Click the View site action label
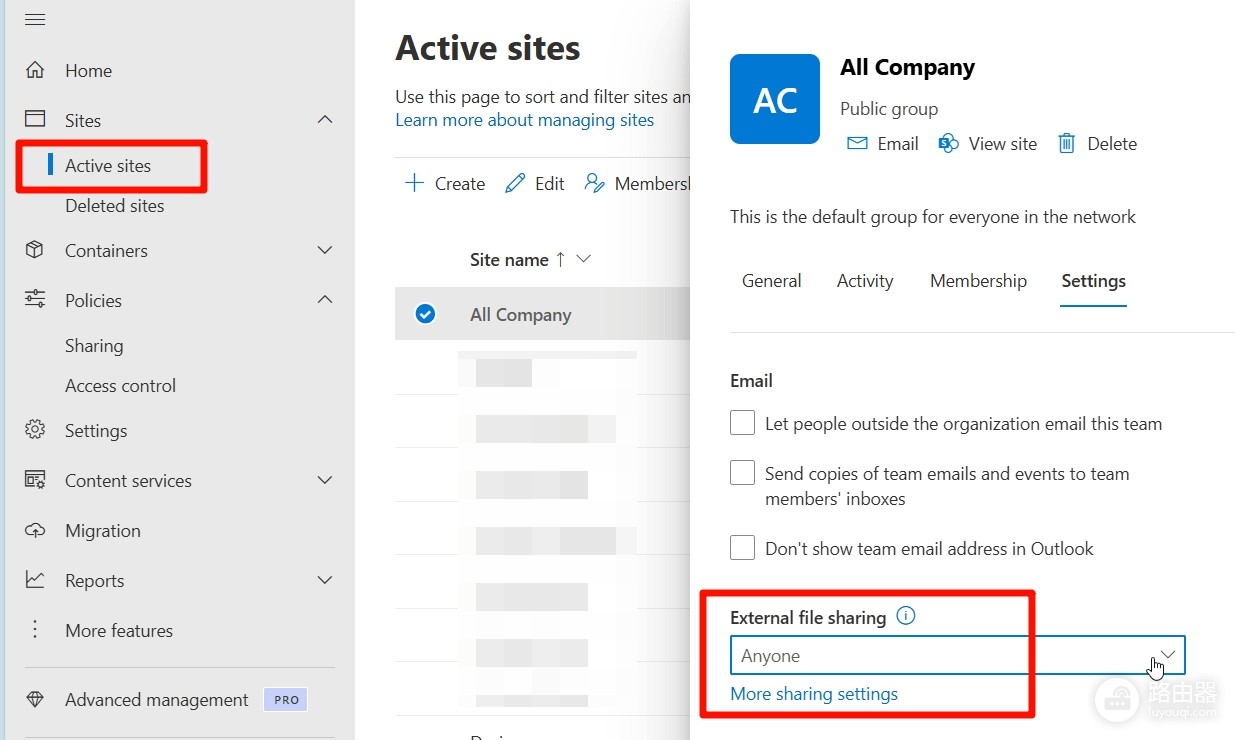Image resolution: width=1235 pixels, height=740 pixels. tap(1003, 144)
